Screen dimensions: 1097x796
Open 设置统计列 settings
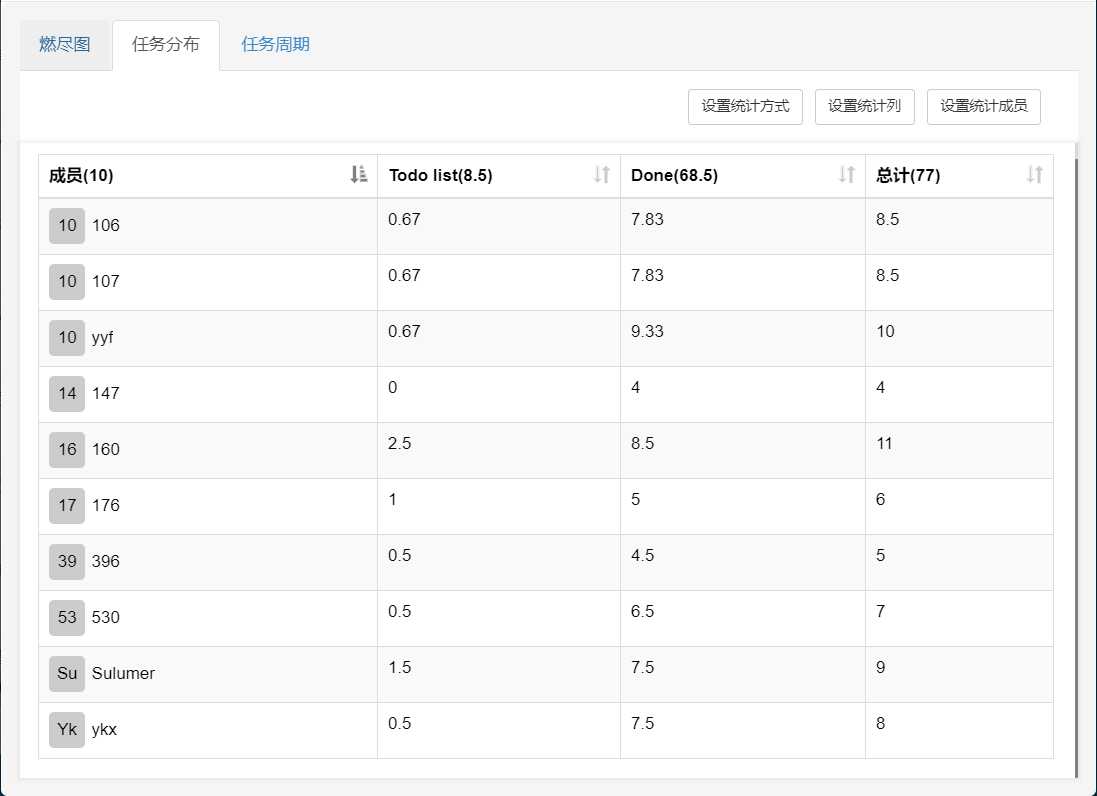click(x=865, y=106)
